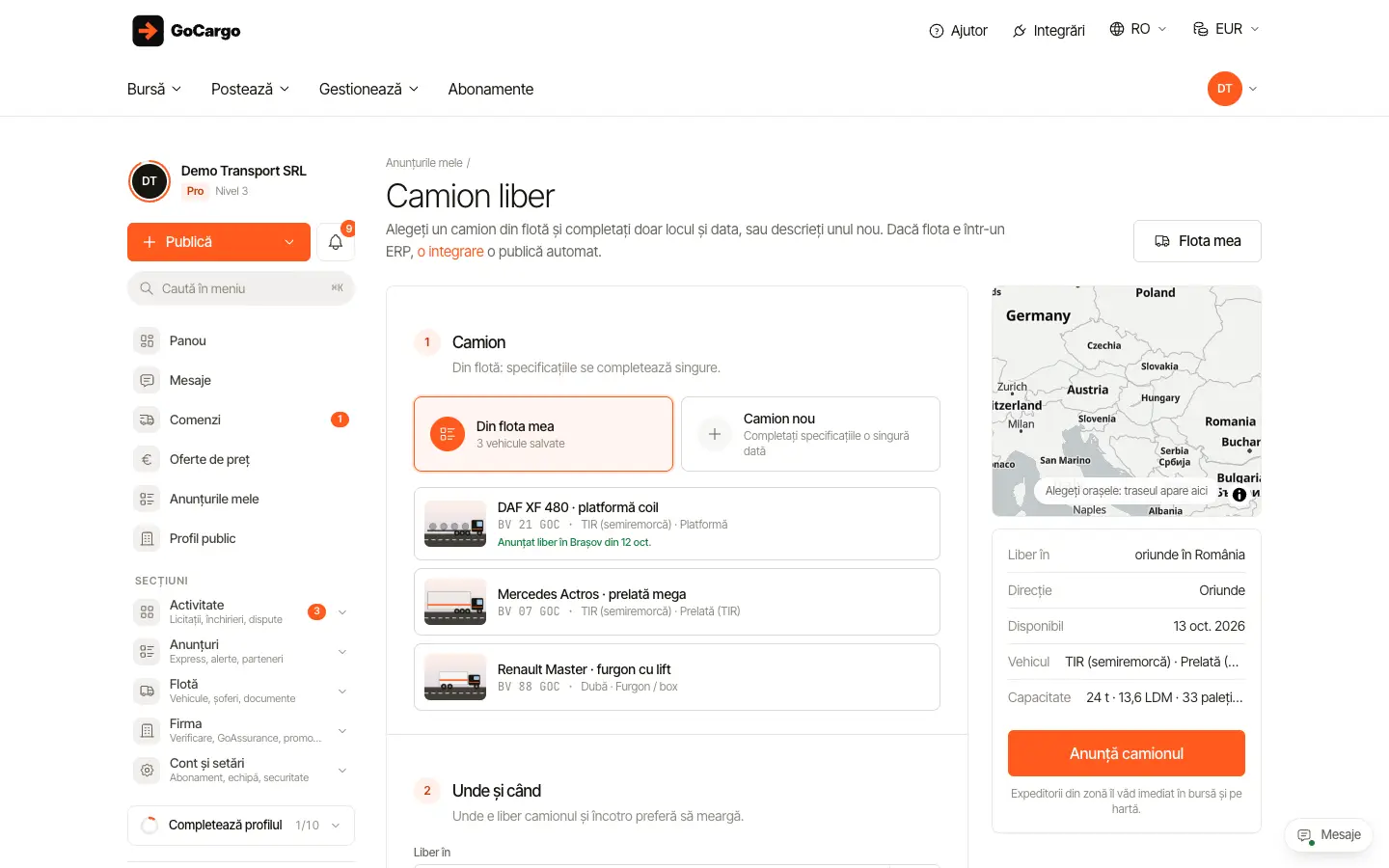Choose the Mercedes Actros prelată mega truck

tap(677, 602)
